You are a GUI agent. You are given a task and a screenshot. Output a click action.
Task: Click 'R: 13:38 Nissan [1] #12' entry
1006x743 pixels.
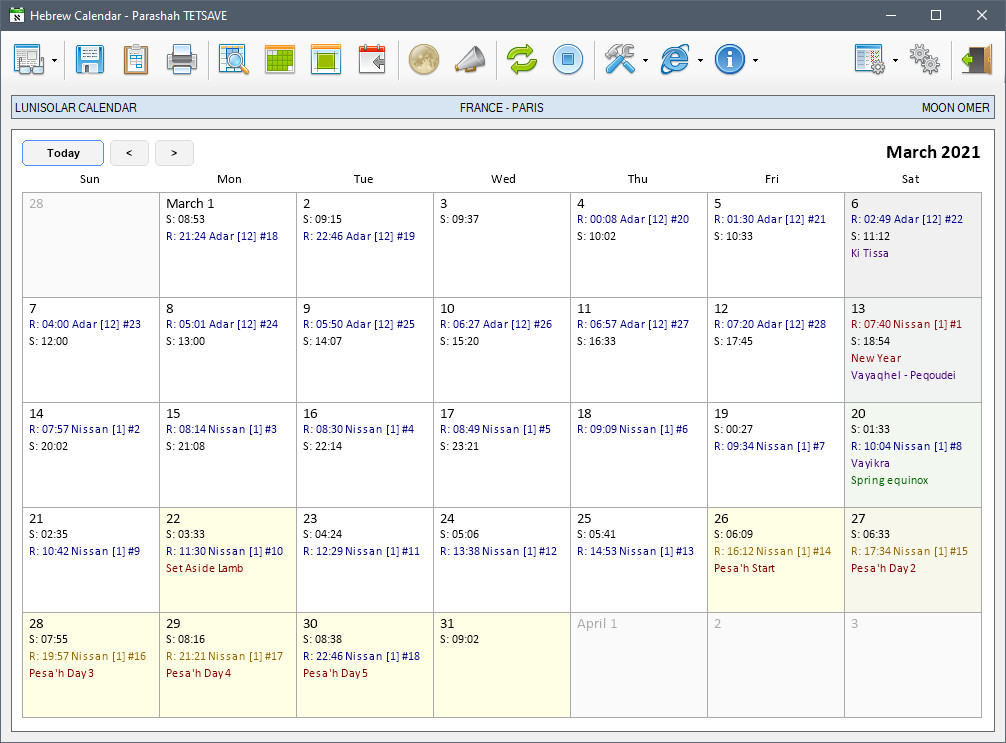[x=499, y=551]
